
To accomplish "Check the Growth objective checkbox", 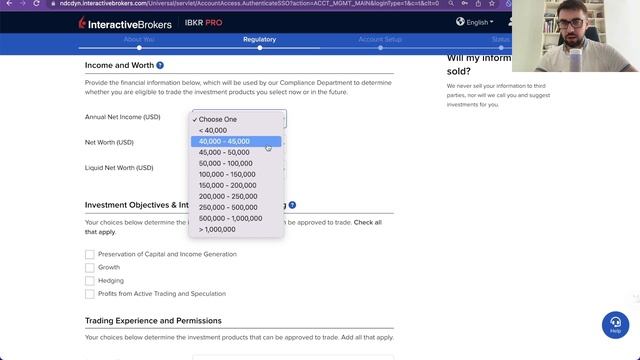I will 90,267.
